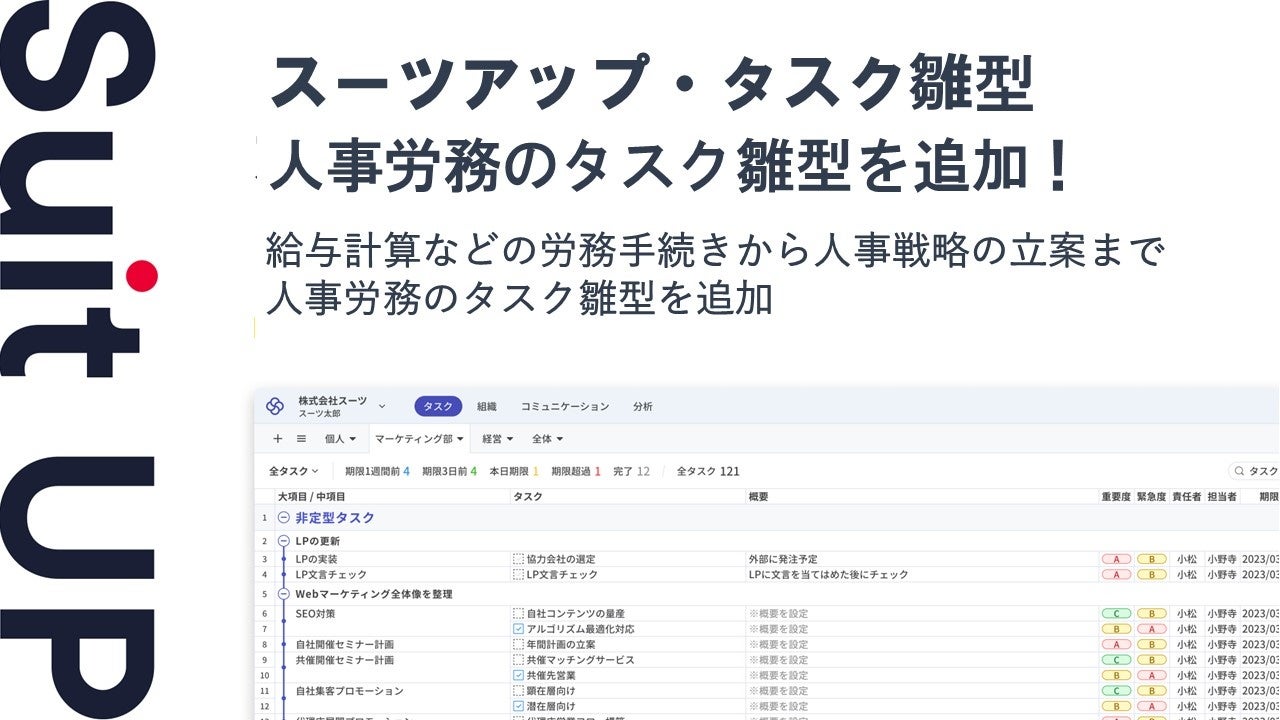Screen dimensions: 1280x720
Task: Switch to the 組織 tab
Action: 487,407
